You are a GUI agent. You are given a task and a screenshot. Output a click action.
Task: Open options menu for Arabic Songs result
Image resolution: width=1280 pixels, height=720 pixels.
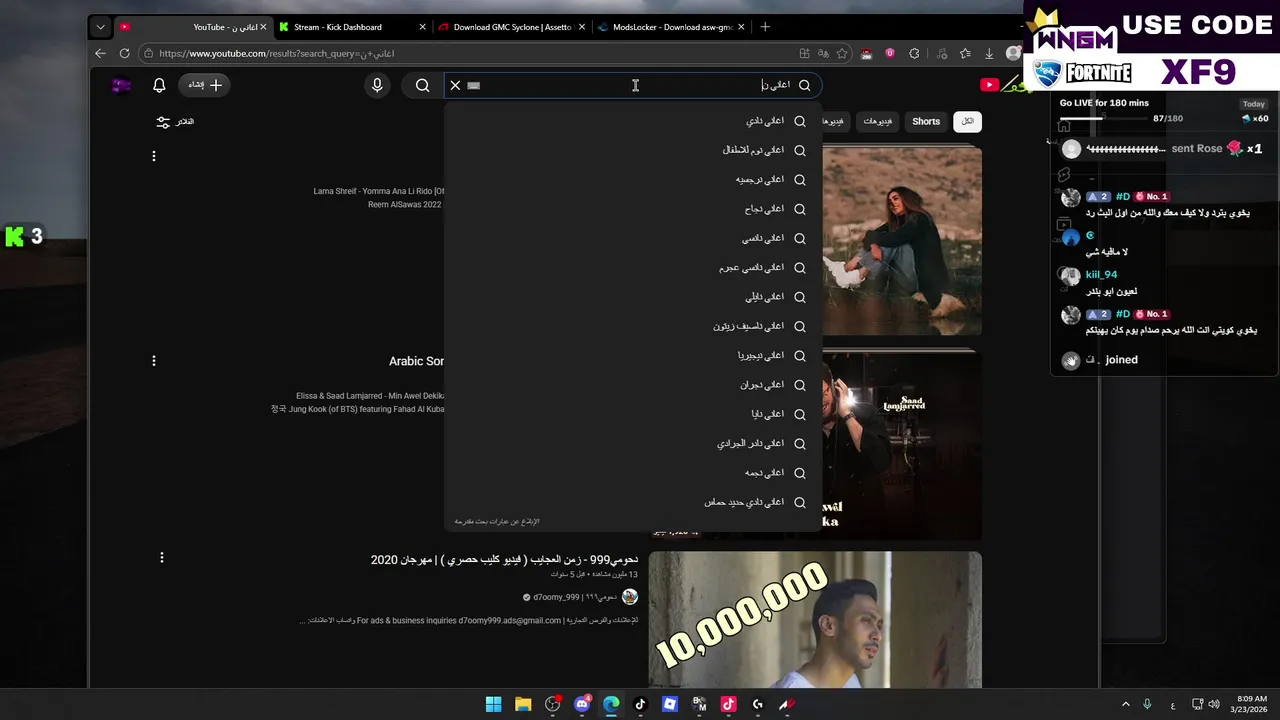pos(153,361)
